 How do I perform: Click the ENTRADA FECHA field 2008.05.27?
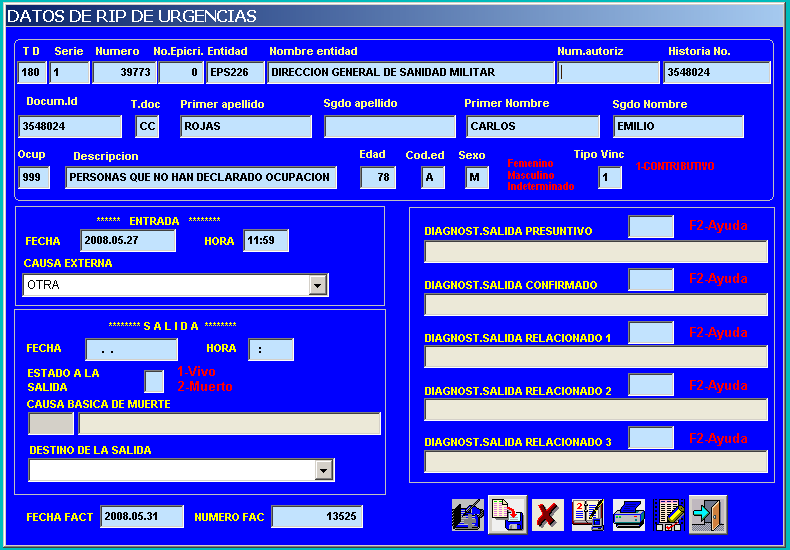[128, 241]
